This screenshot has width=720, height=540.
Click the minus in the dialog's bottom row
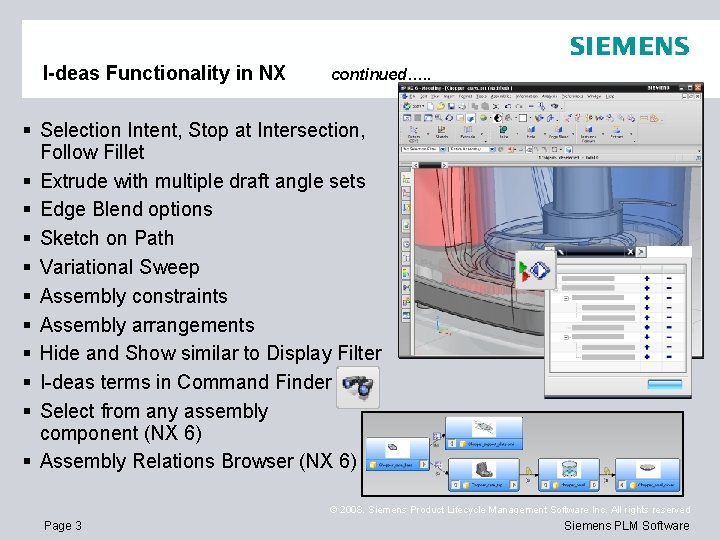(669, 357)
